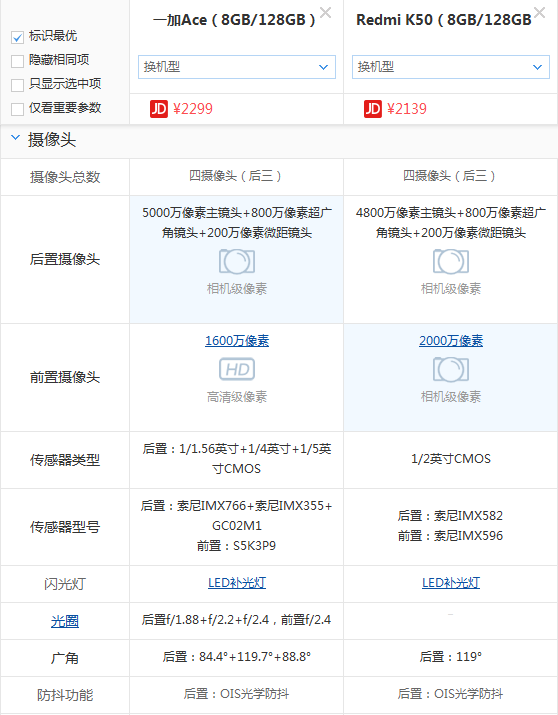
Task: Click HD icon under 1600万像素 front camera
Action: coord(237,369)
